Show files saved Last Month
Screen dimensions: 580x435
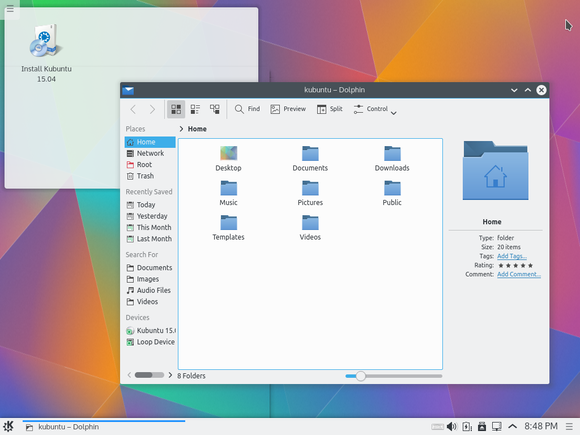coord(150,239)
